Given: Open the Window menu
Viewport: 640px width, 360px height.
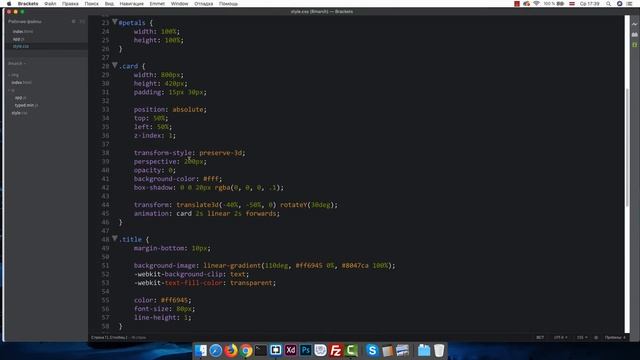Looking at the screenshot, I should (179, 4).
